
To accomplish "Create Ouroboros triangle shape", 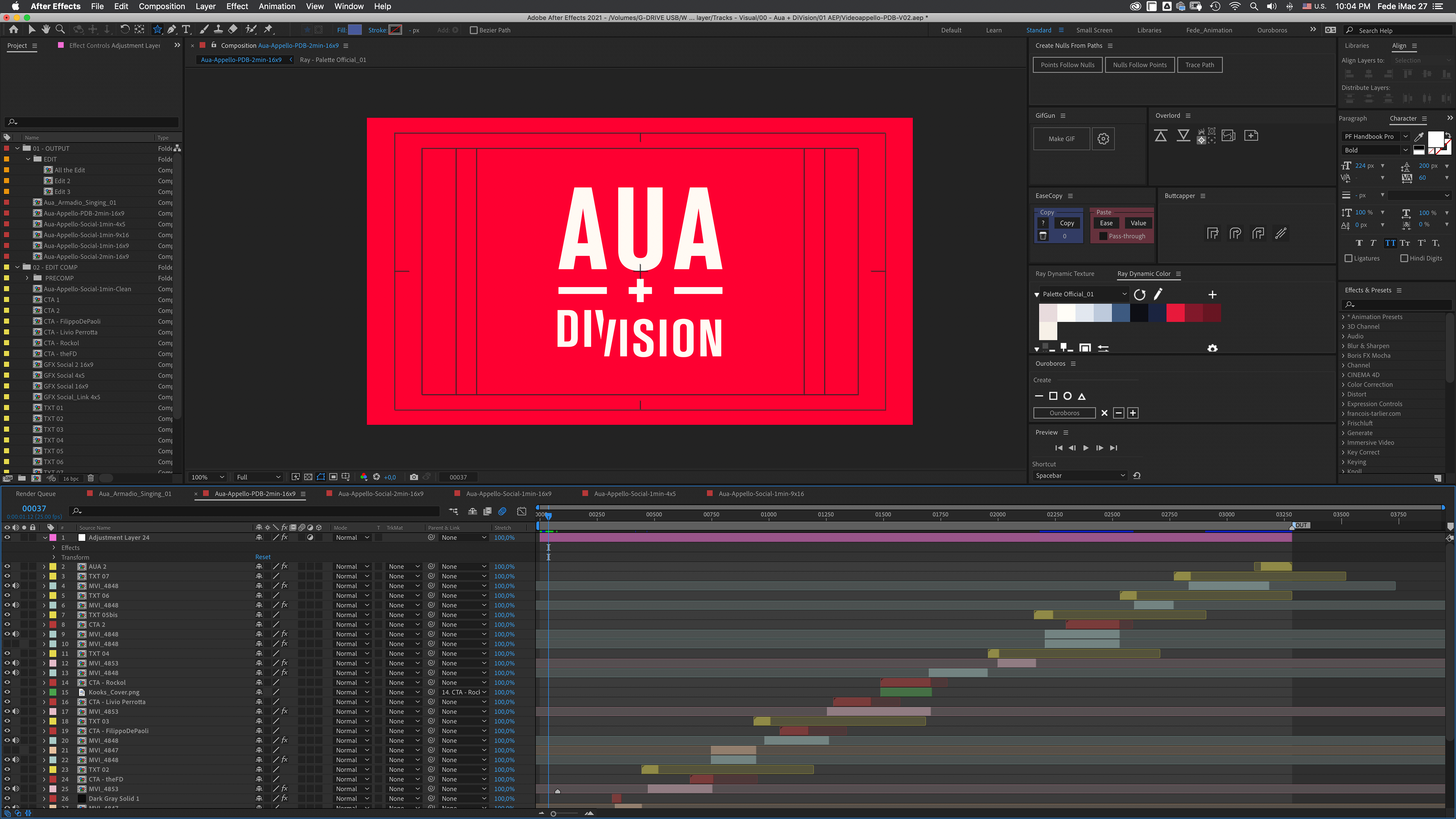I will [x=1082, y=396].
